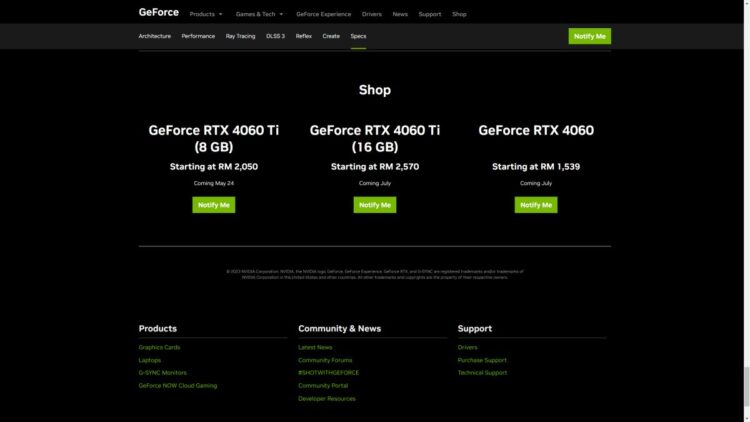This screenshot has width=750, height=422.
Task: Expand the Products dropdown menu
Action: click(x=206, y=14)
